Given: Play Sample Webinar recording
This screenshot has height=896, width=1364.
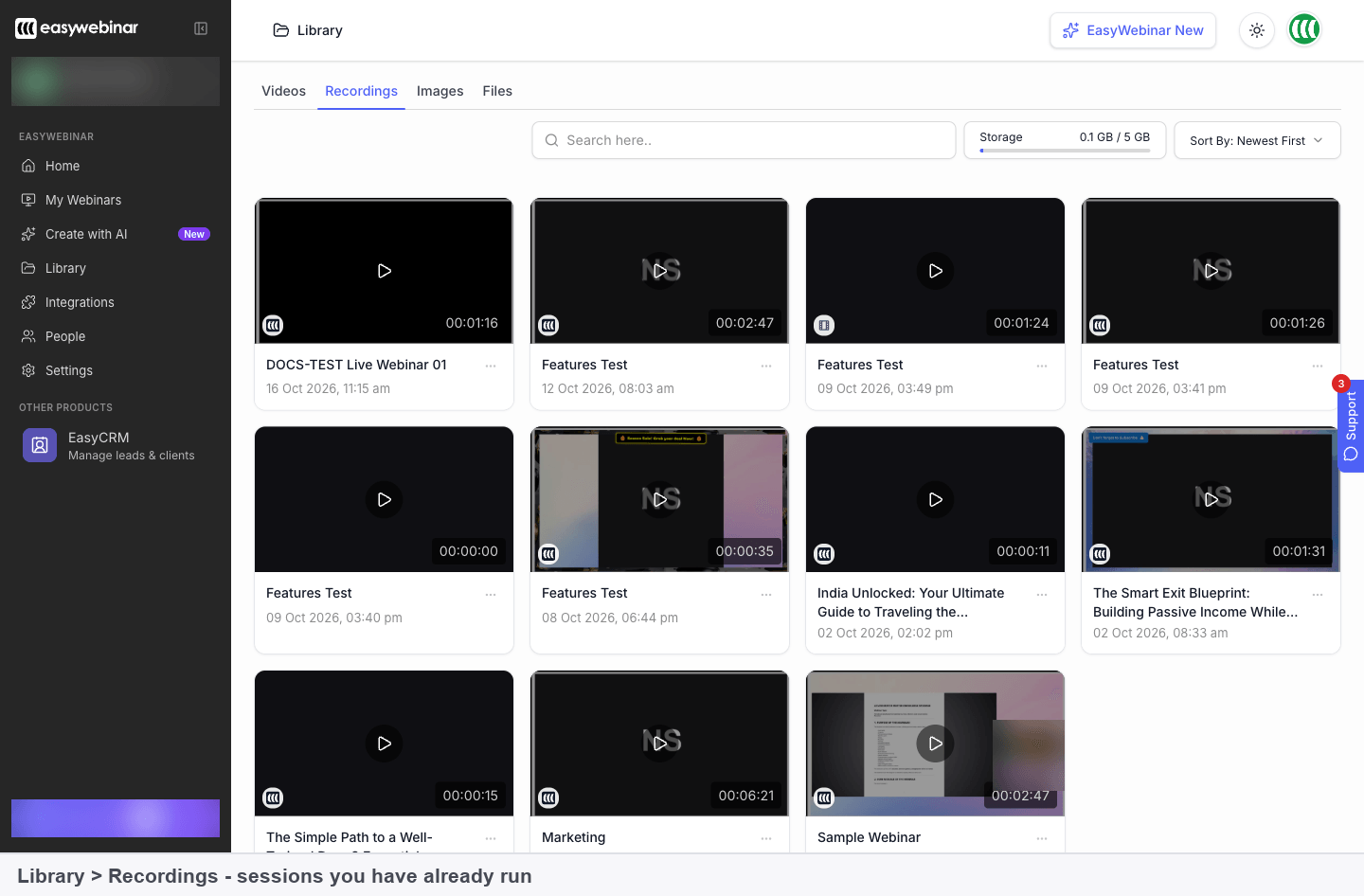Looking at the screenshot, I should 935,744.
